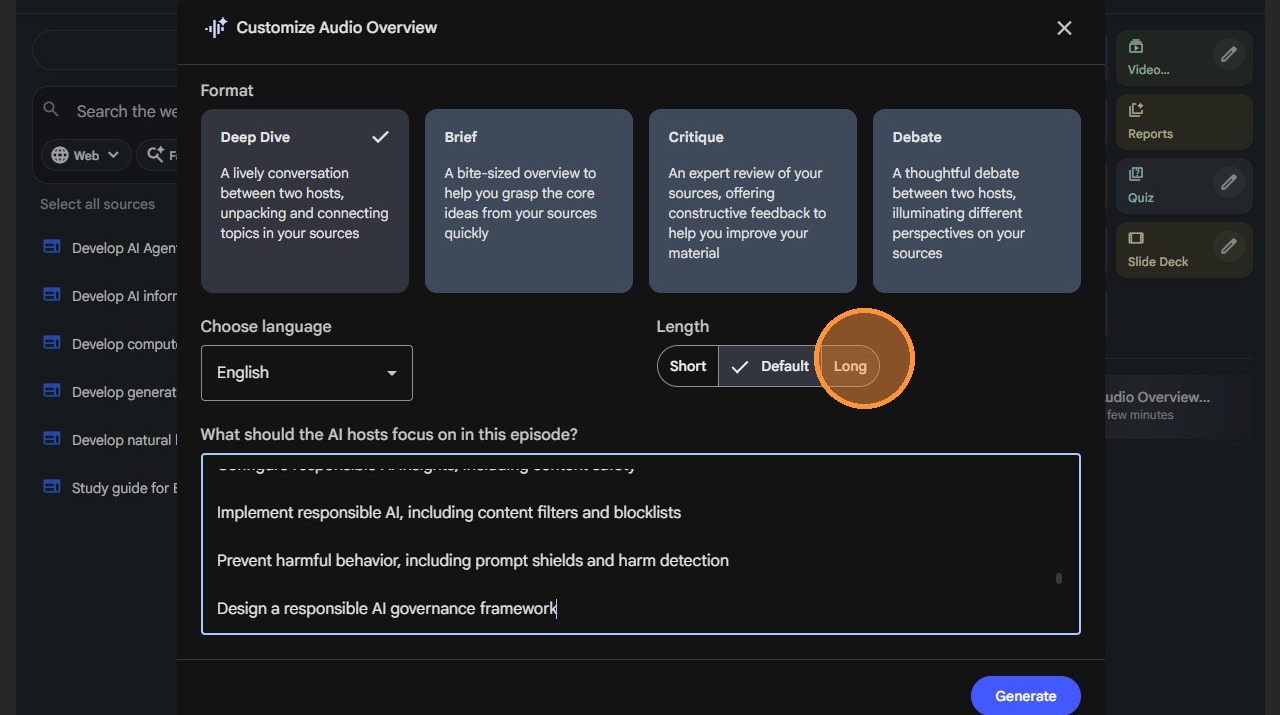
Task: Open the English language dropdown
Action: coord(306,373)
